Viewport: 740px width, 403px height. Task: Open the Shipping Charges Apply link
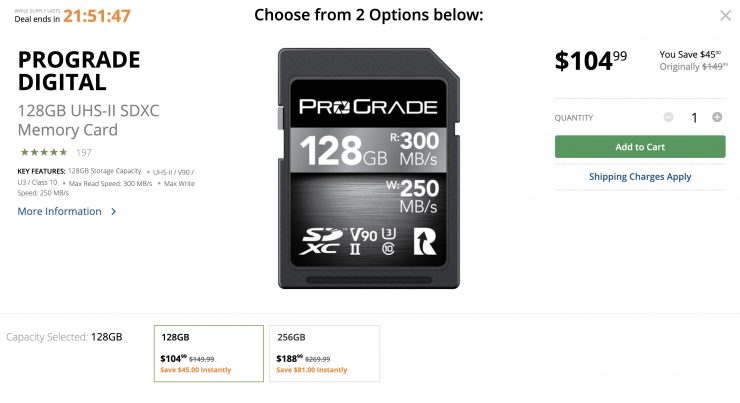[640, 177]
